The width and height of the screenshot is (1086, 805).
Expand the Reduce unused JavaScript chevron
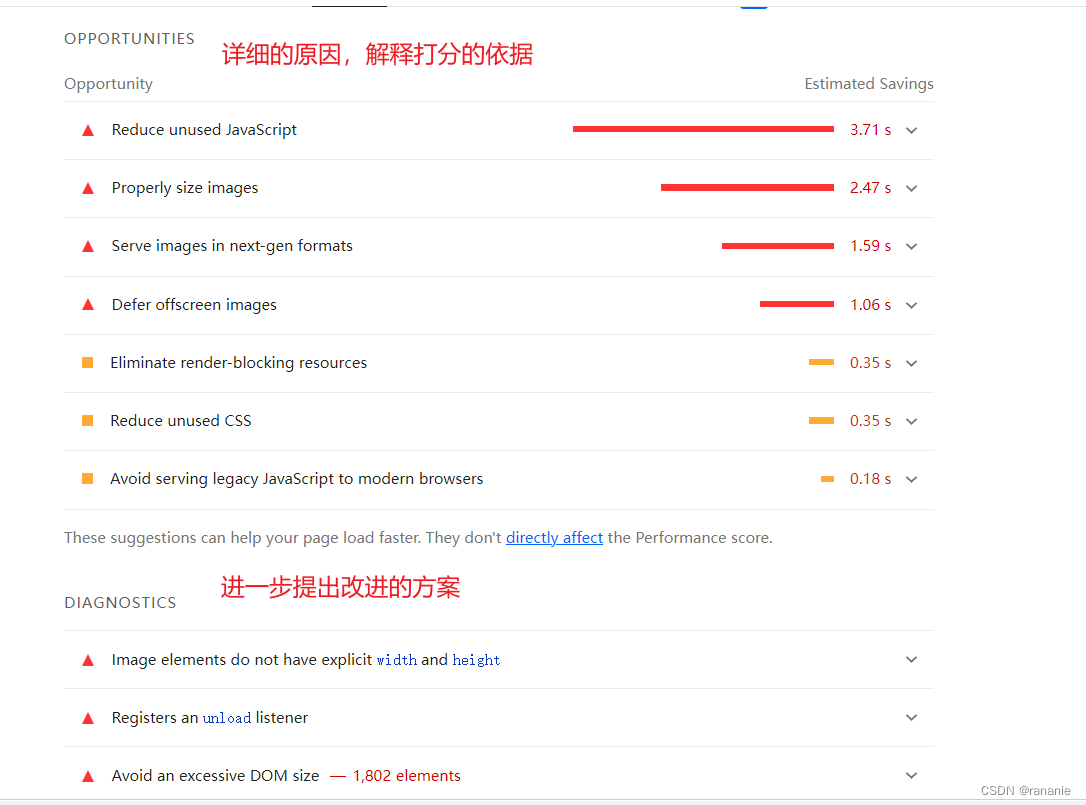point(911,130)
